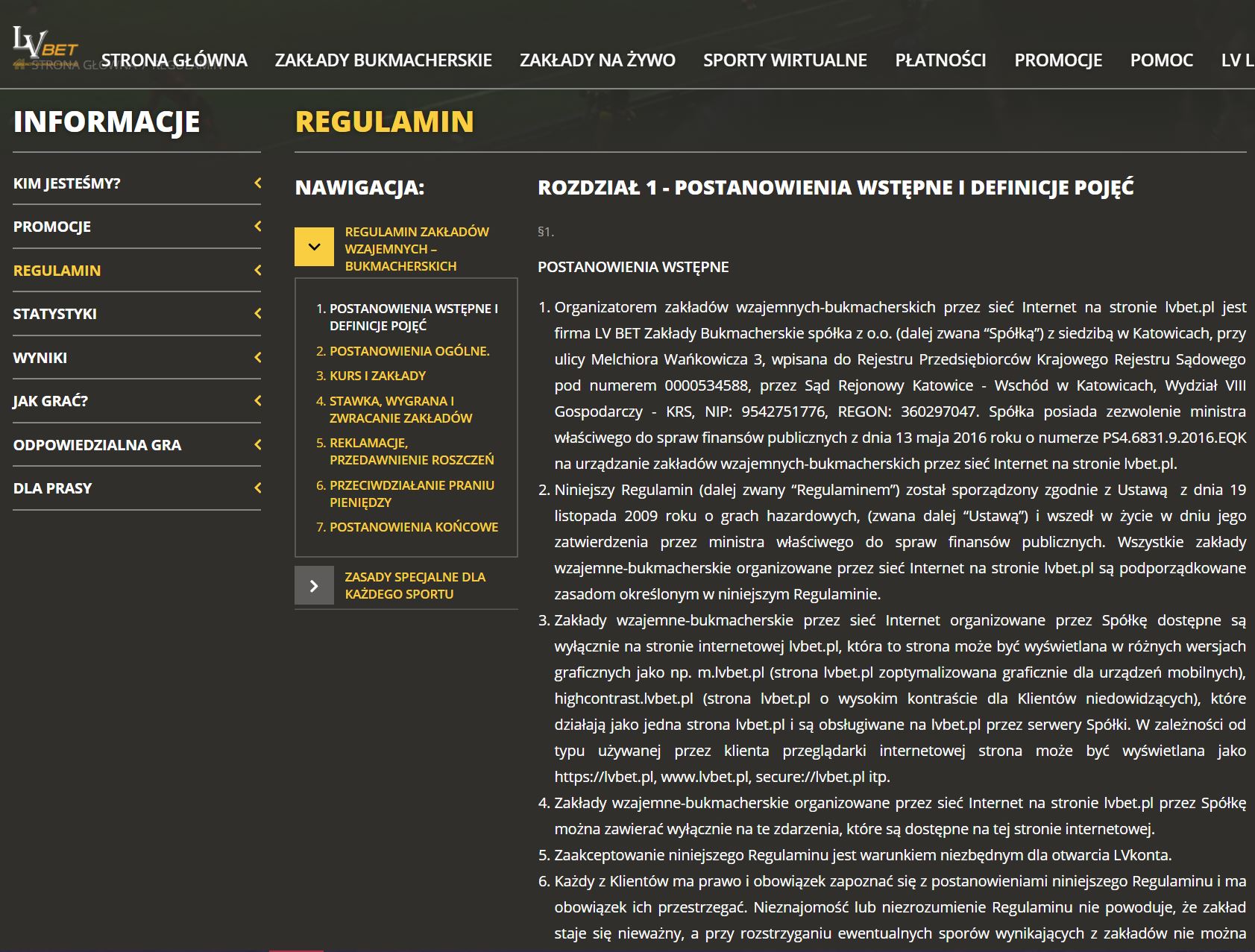
Task: Open ZASADY SPECJALNE DLA KAŻDEGO SPORTU
Action: tap(415, 585)
